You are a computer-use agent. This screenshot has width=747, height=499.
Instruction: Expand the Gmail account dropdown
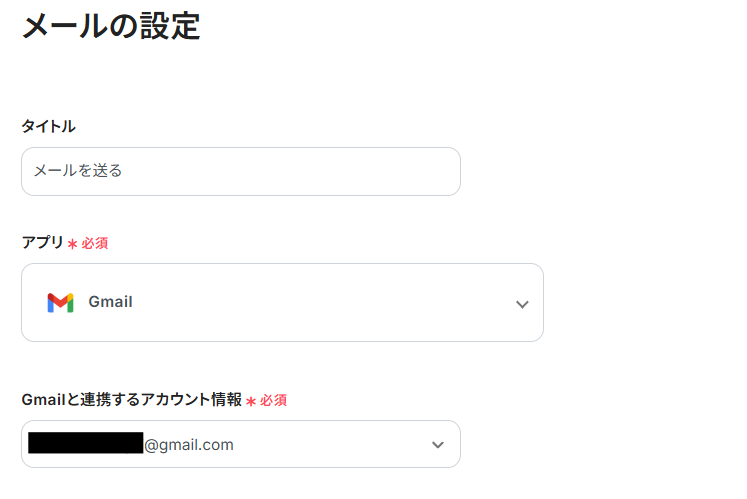[x=240, y=444]
